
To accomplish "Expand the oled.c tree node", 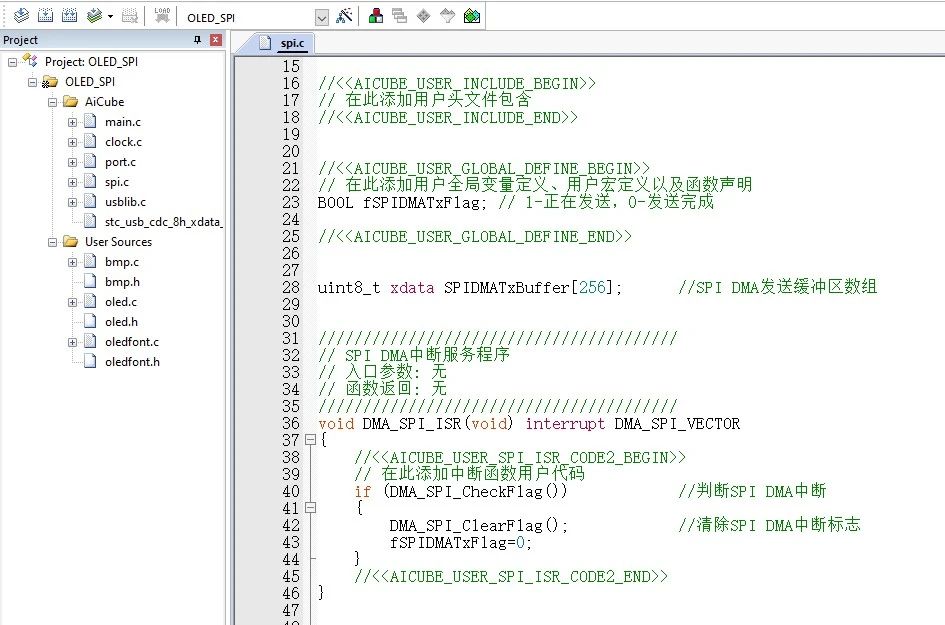I will pos(72,302).
